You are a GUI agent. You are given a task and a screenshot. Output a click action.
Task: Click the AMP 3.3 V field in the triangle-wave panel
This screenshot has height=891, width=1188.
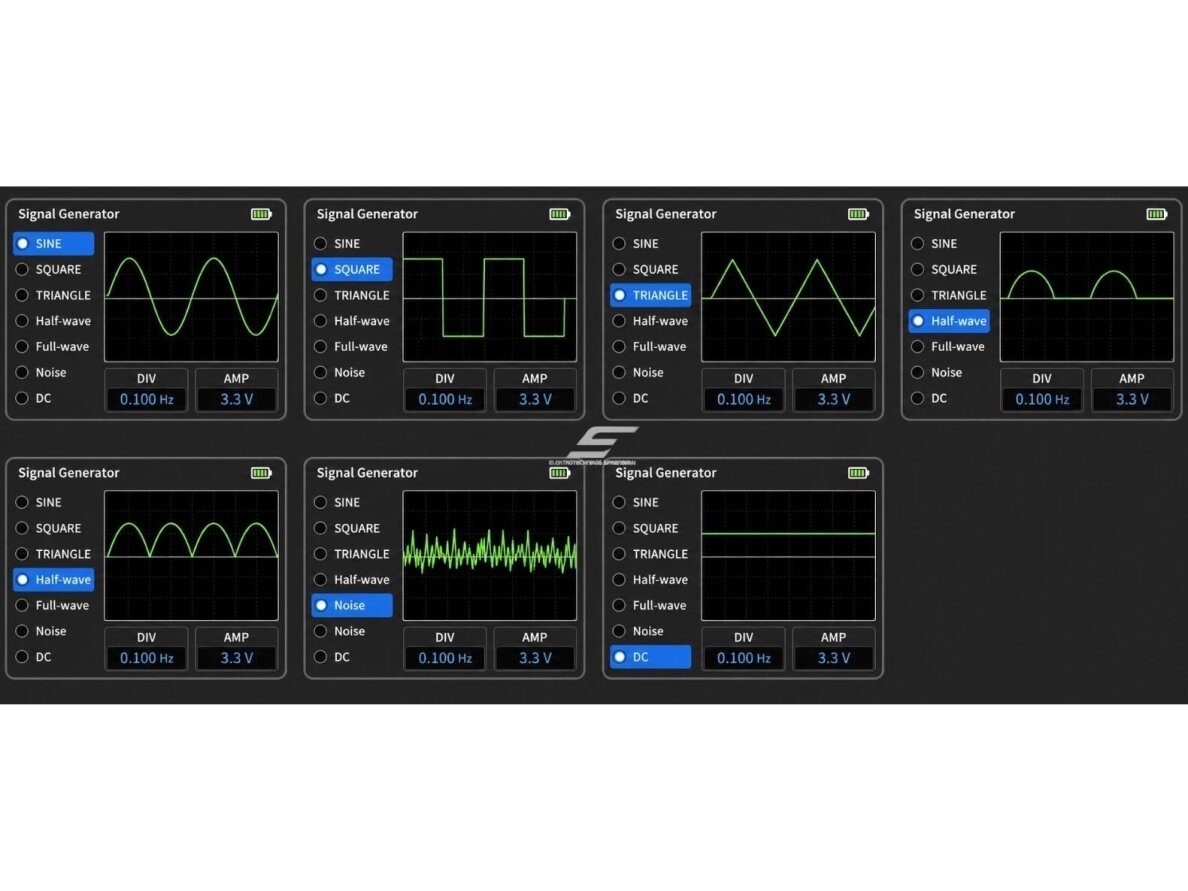(833, 399)
